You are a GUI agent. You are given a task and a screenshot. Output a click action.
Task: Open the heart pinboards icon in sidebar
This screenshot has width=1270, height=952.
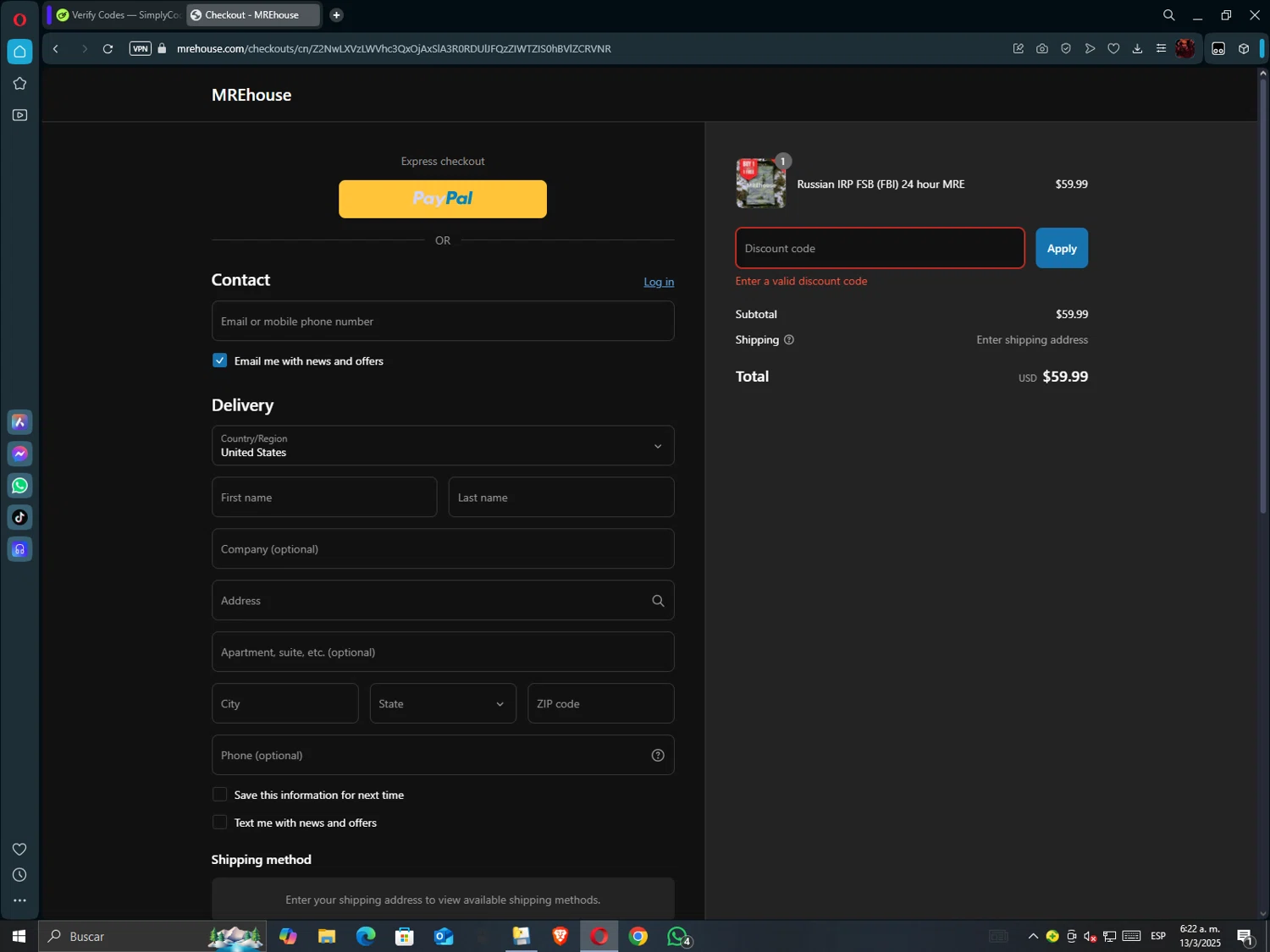(19, 849)
